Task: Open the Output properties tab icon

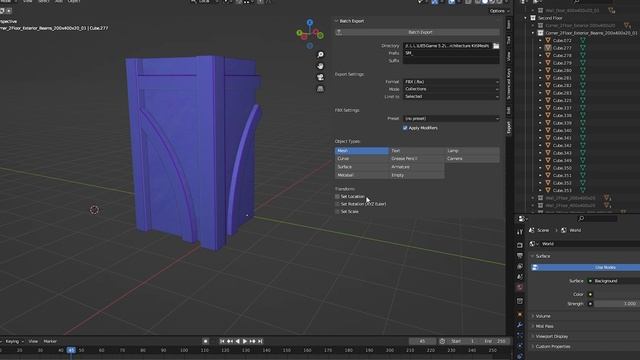Action: [x=520, y=256]
